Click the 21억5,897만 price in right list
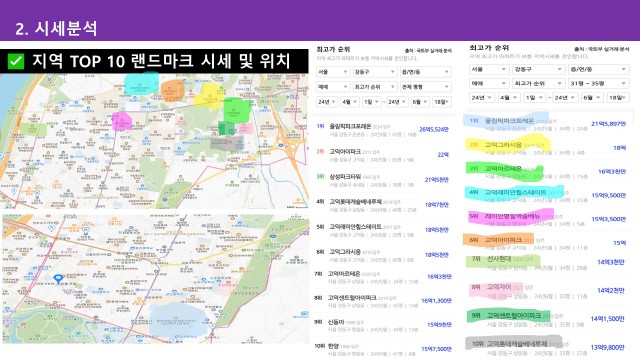The height and width of the screenshot is (360, 640). pyautogui.click(x=608, y=124)
